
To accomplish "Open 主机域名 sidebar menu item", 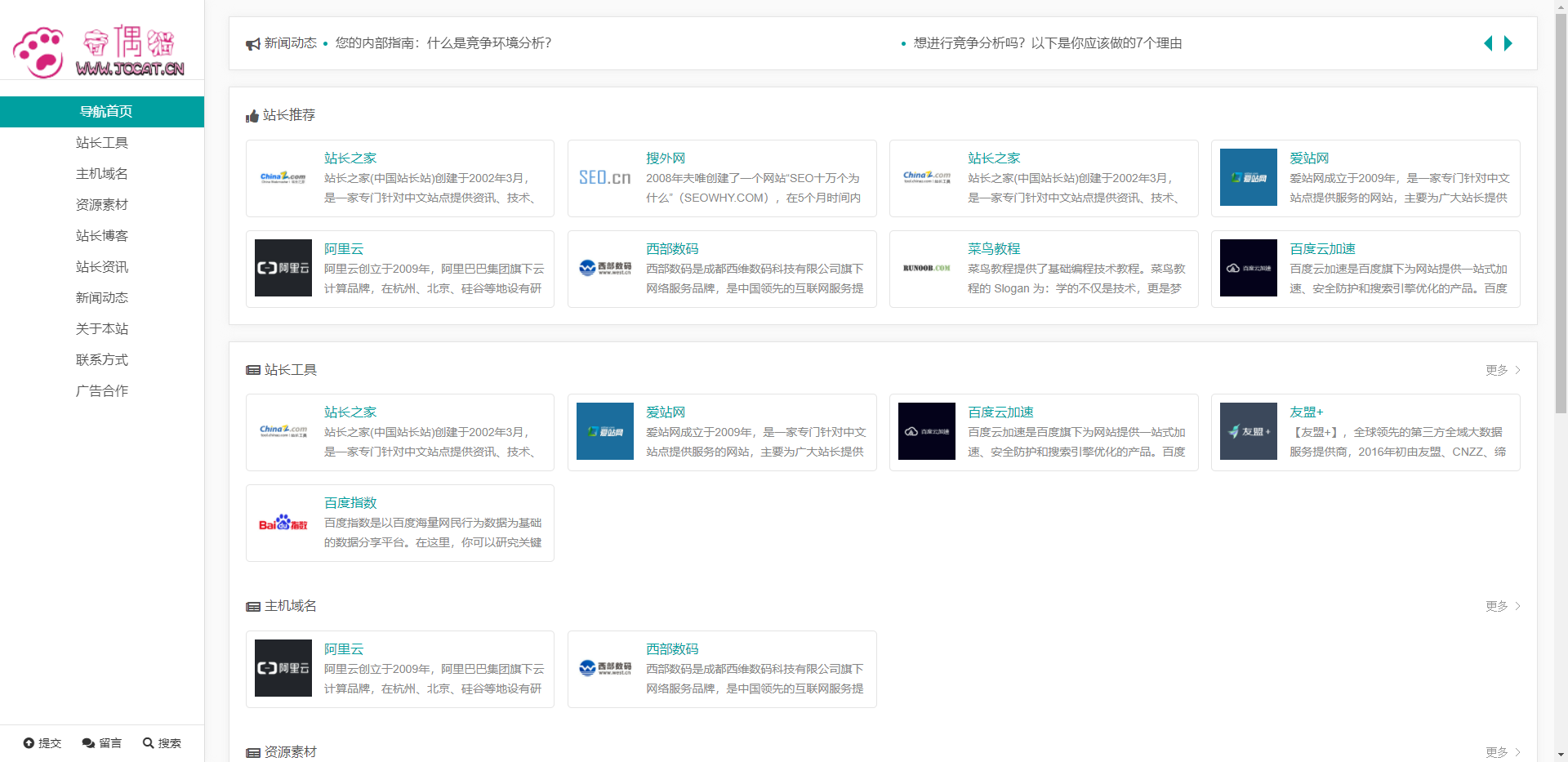I will [102, 174].
